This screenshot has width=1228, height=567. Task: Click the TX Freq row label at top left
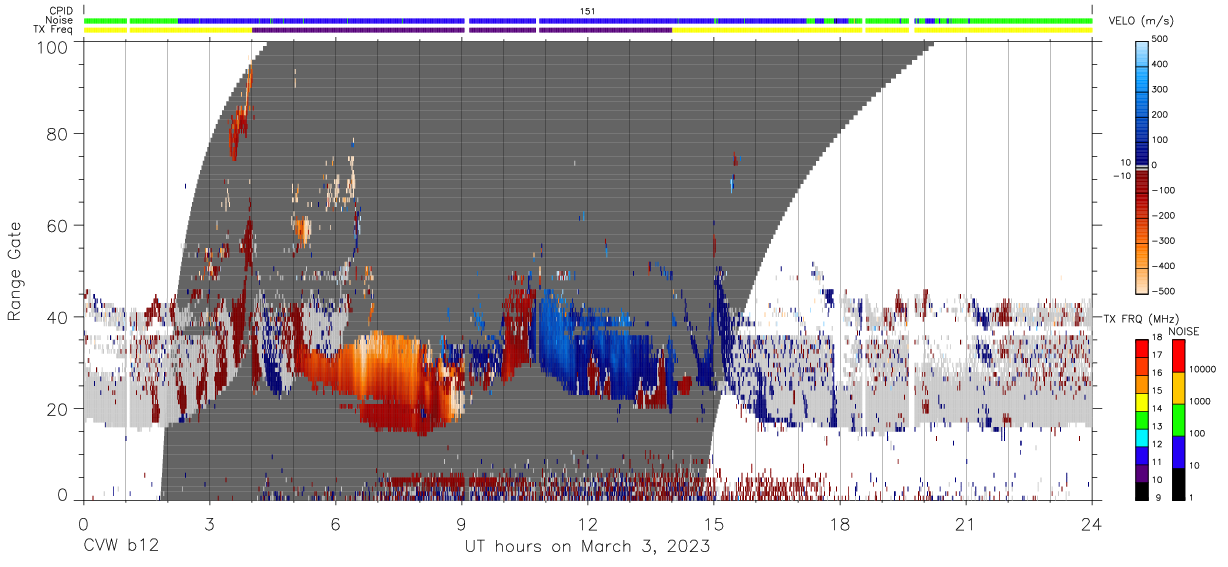54,30
